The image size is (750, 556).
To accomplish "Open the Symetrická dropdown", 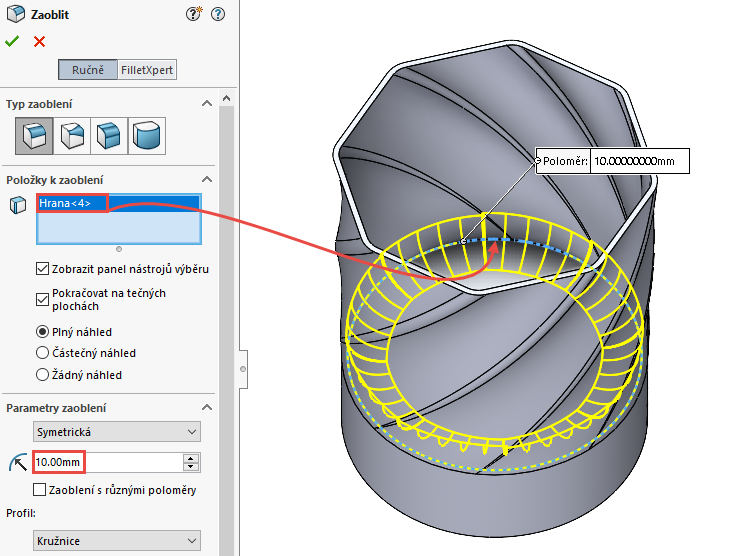I will [x=117, y=432].
